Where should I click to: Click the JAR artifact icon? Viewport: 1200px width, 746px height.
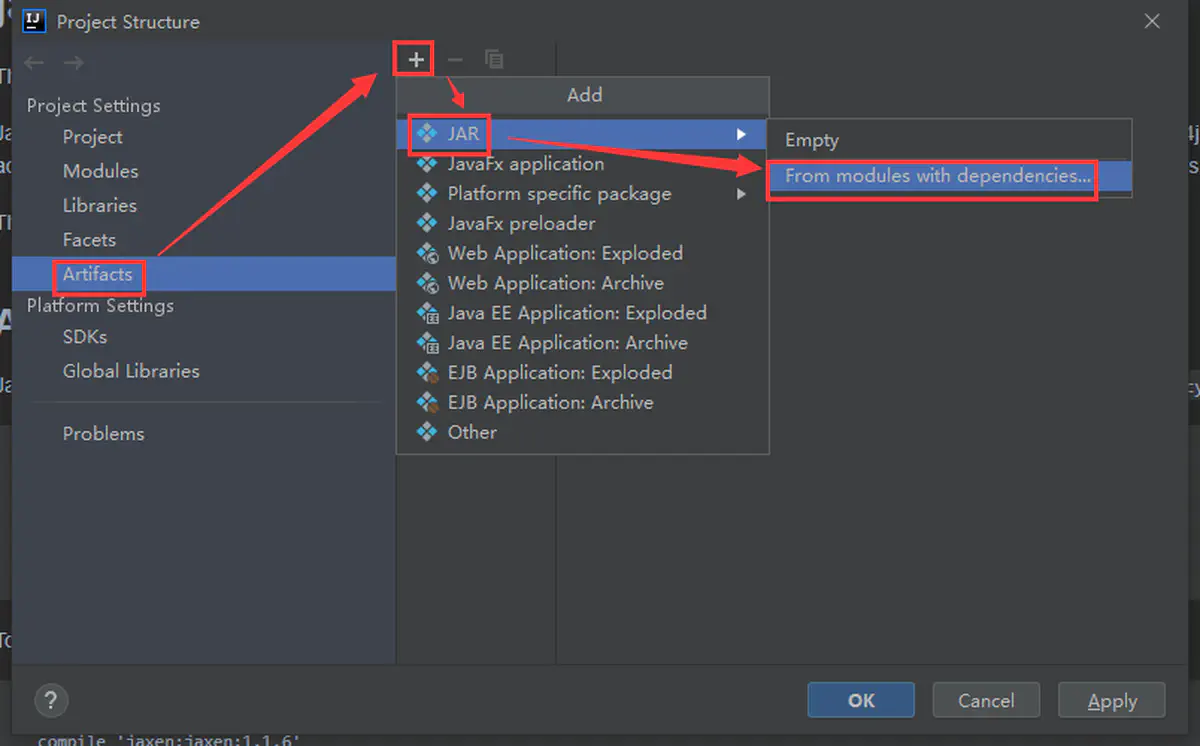pyautogui.click(x=428, y=134)
